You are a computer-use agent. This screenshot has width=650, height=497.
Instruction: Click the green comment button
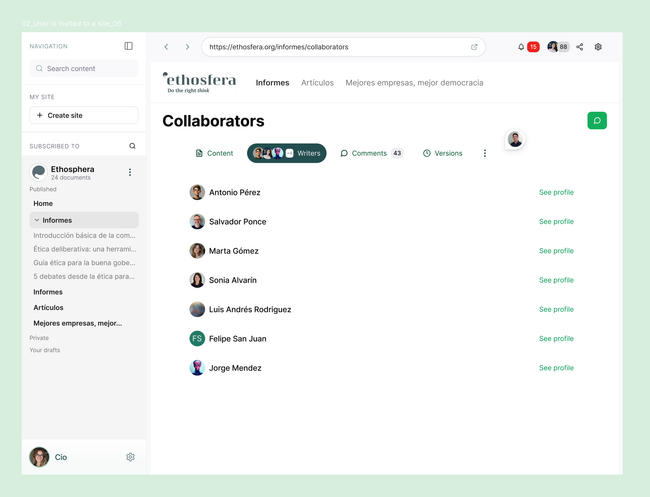pyautogui.click(x=597, y=121)
